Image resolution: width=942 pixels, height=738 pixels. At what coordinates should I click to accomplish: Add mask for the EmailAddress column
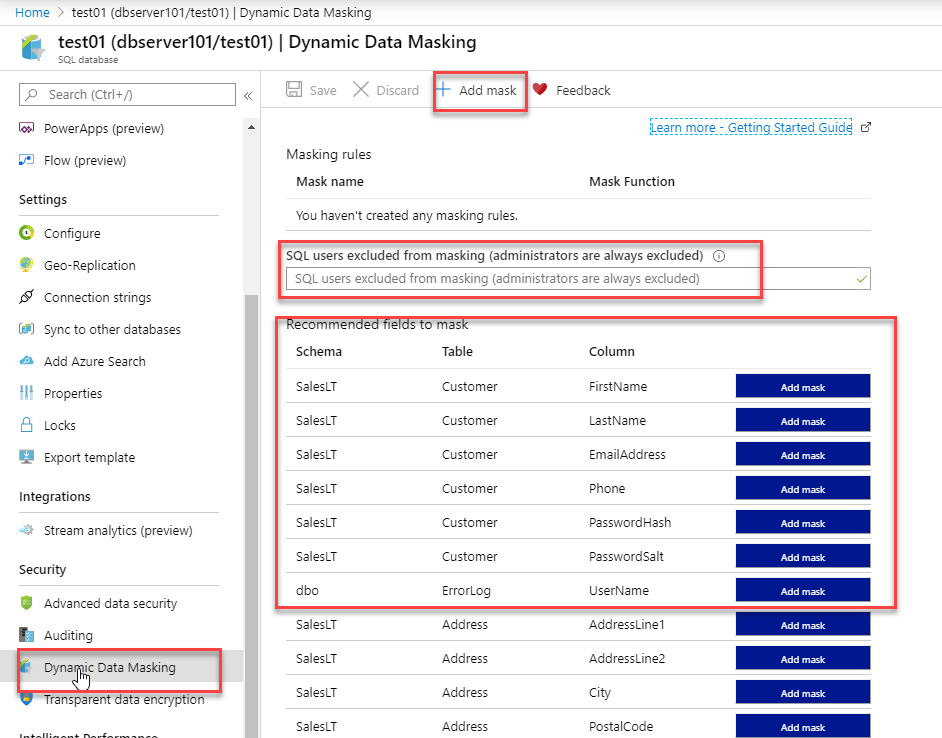point(803,454)
